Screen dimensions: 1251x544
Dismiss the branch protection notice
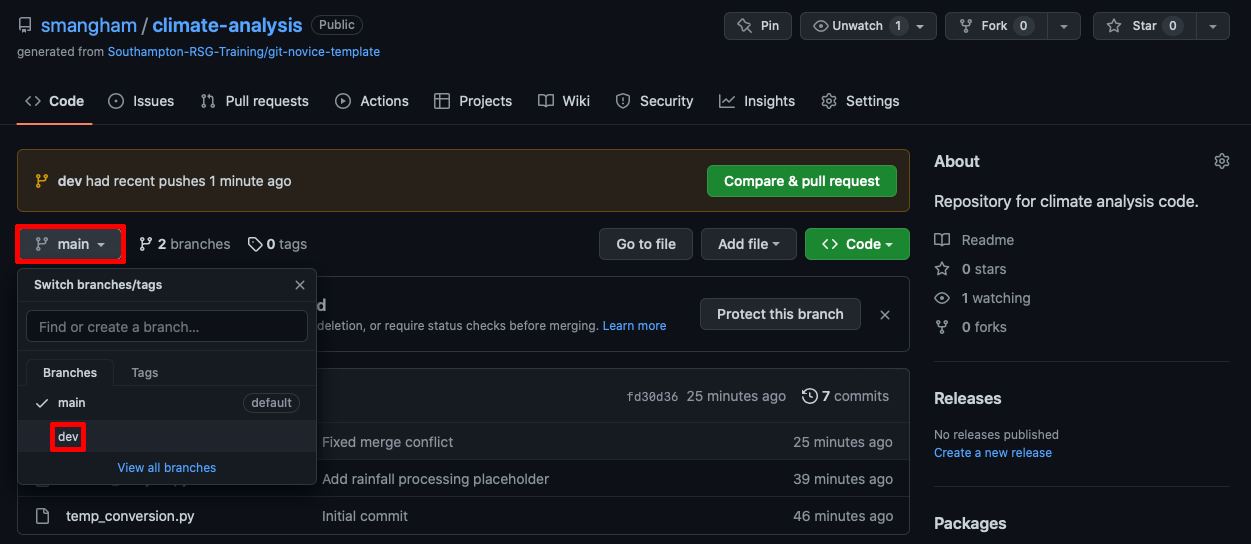coord(885,315)
